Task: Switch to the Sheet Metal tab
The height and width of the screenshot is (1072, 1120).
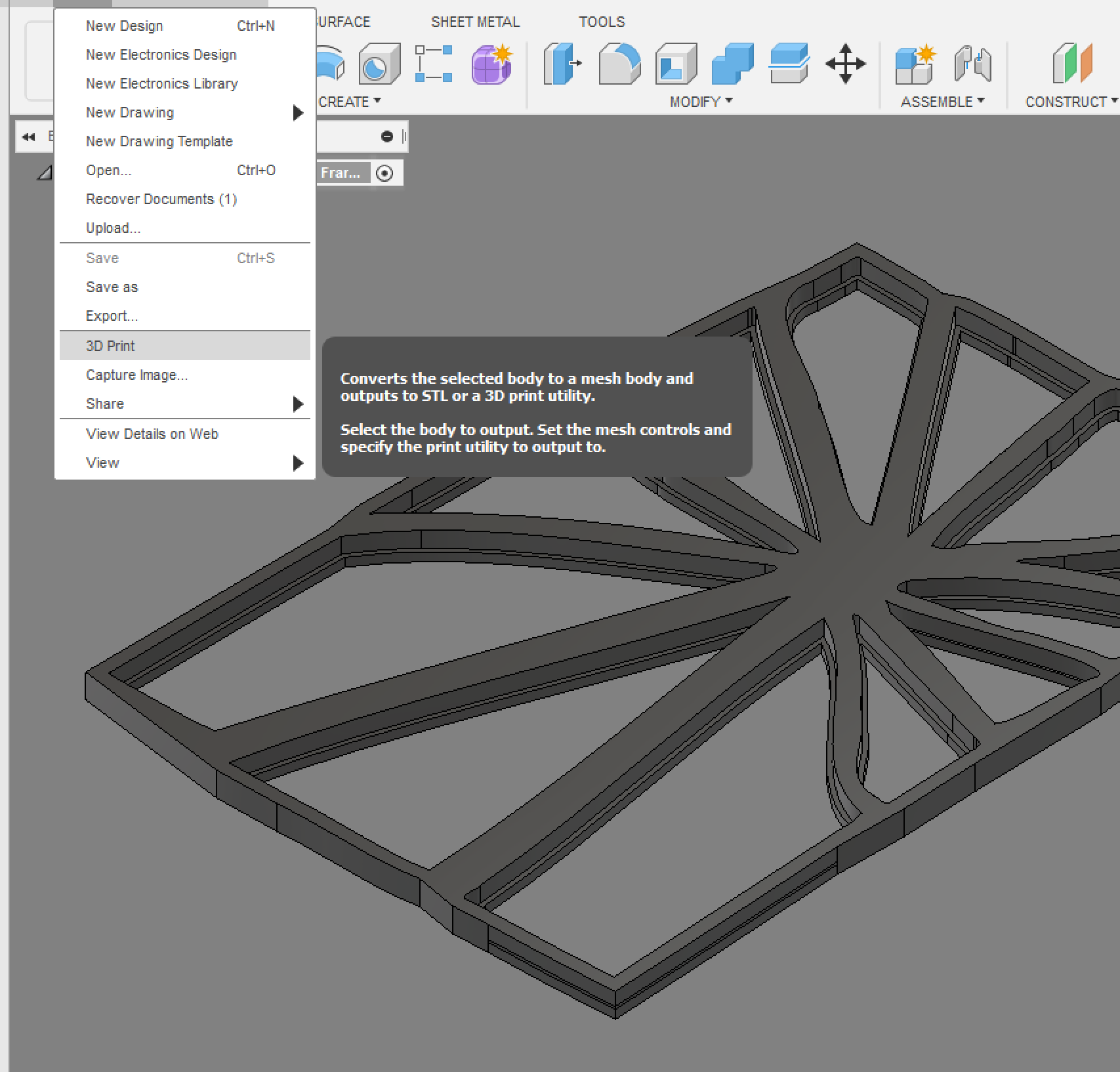Action: tap(475, 21)
